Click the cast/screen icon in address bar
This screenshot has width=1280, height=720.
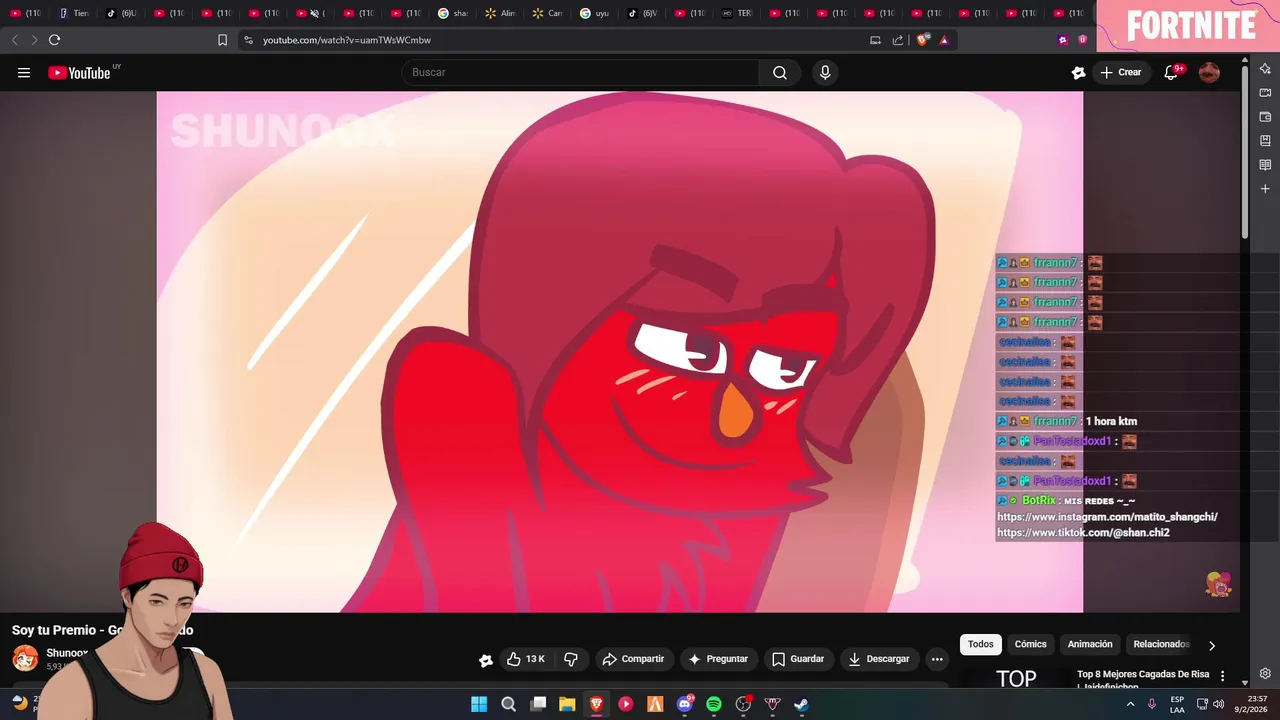point(875,40)
